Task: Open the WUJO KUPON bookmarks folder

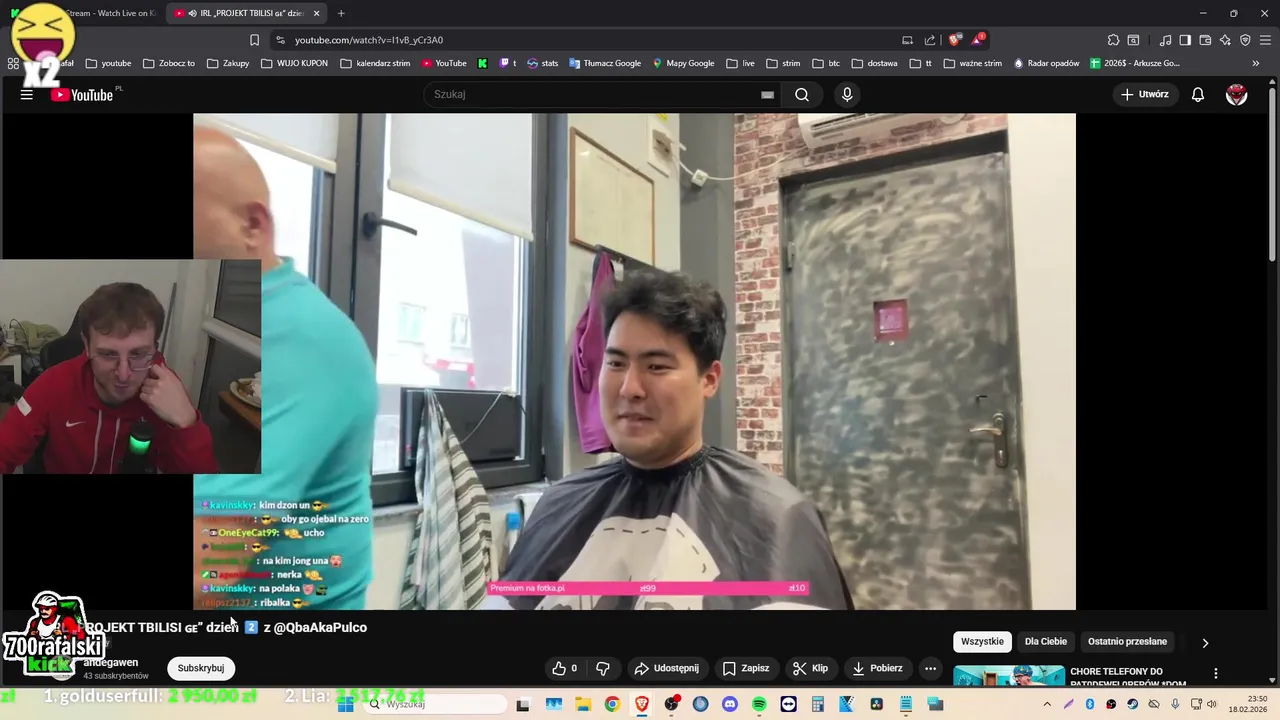Action: coord(294,63)
